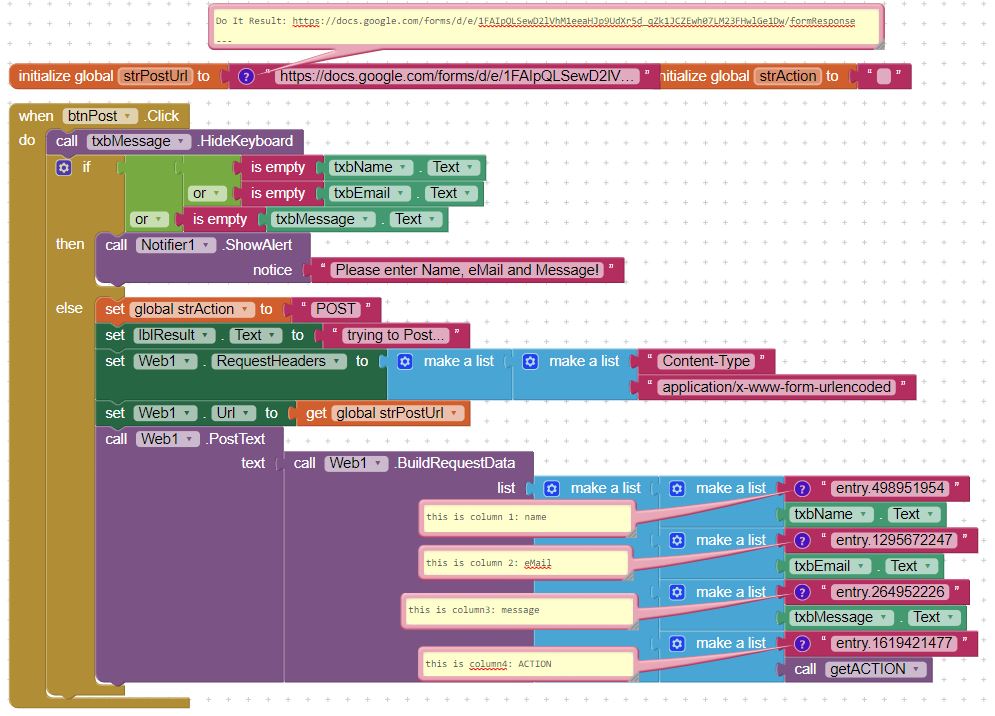Open gear on make a list for entry.498951954

coord(677,488)
